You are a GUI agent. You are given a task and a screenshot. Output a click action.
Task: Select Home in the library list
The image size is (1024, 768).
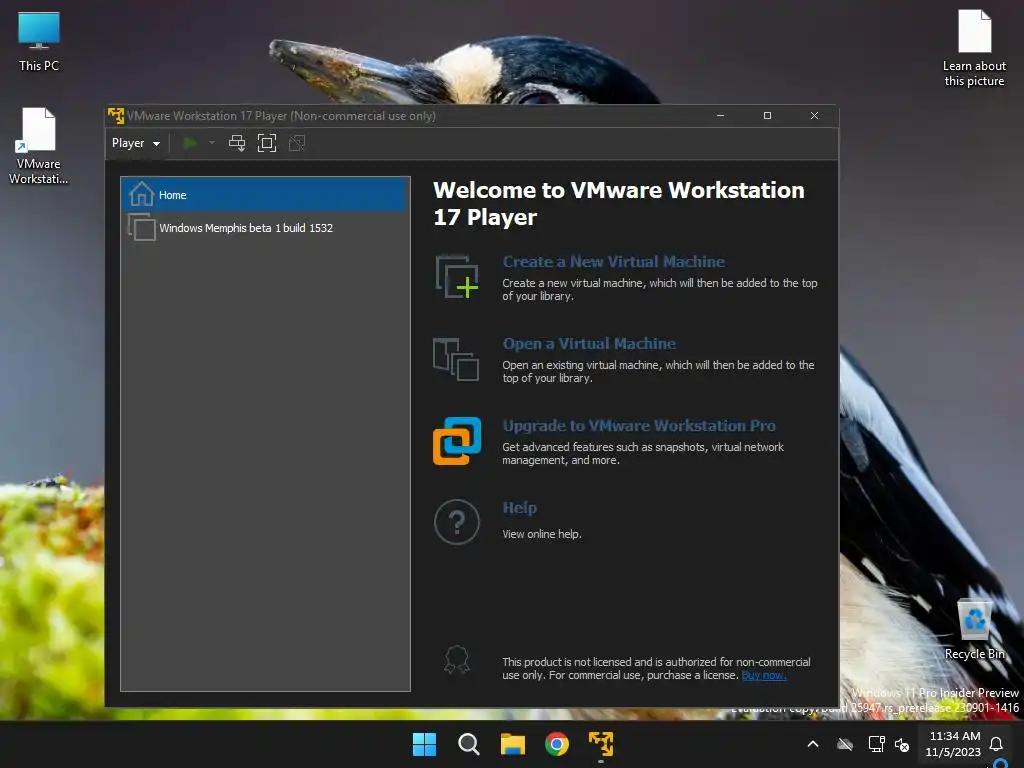click(x=265, y=195)
